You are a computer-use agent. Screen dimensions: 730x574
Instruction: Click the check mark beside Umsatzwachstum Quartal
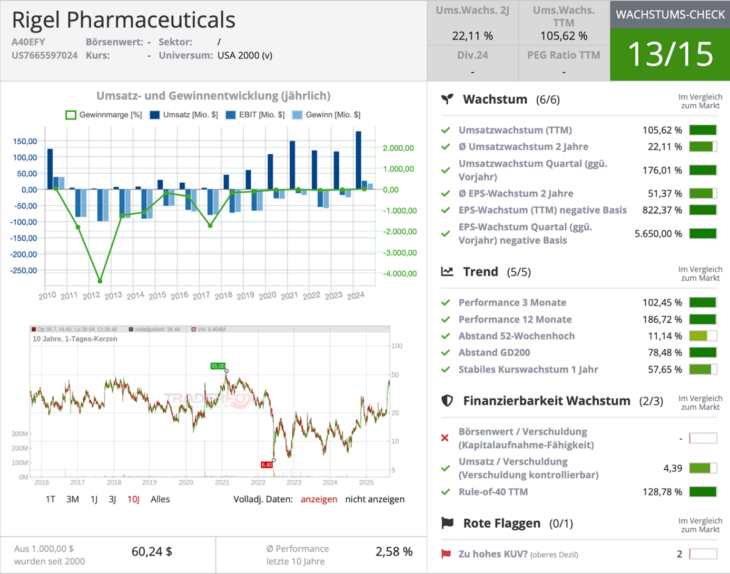(446, 170)
